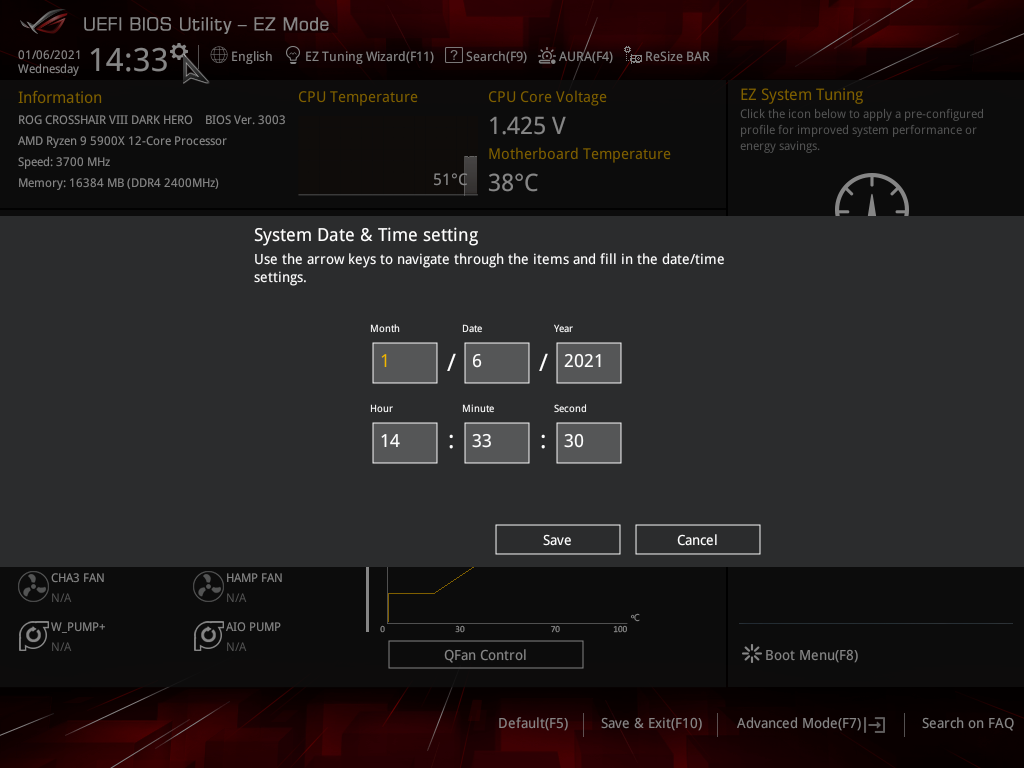Click the settings gear next to the clock
Image resolution: width=1024 pixels, height=768 pixels.
coord(179,52)
